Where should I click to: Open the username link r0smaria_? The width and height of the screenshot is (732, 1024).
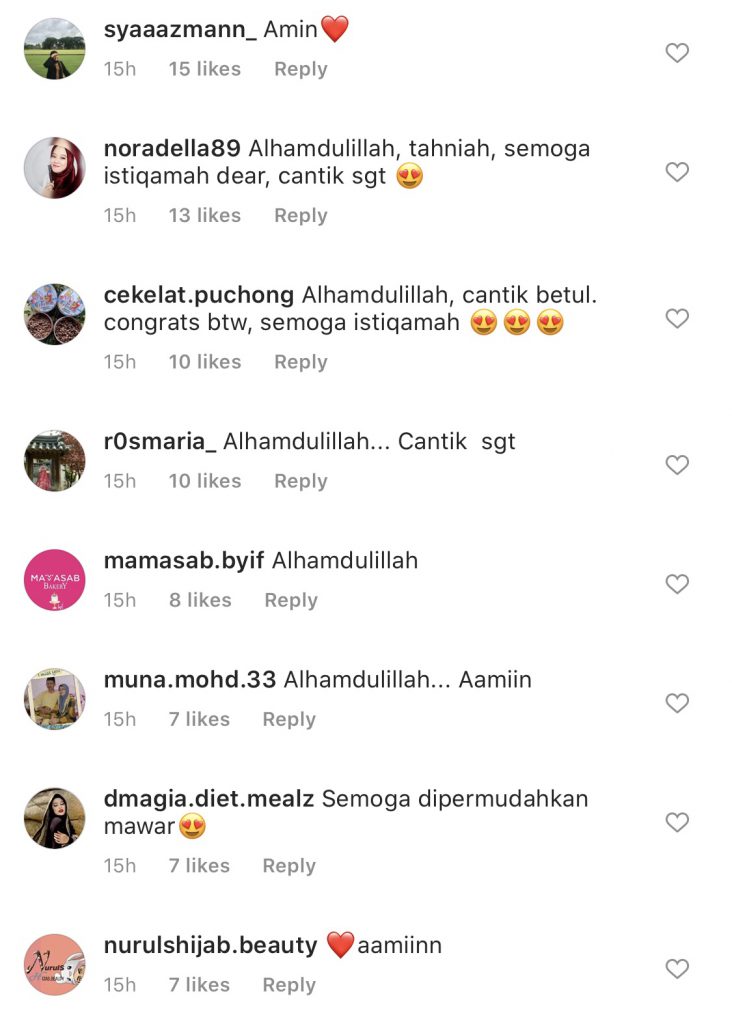pos(160,441)
